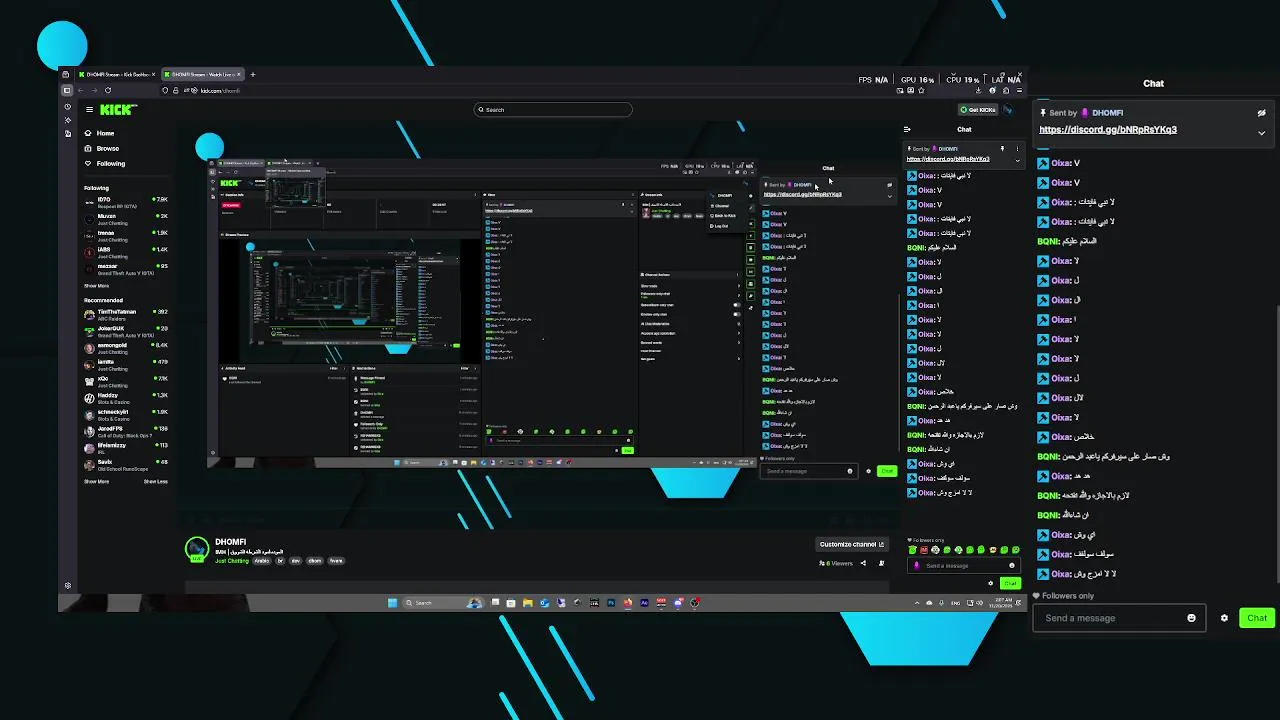Open iA88 channel in Following list
This screenshot has width=1280, height=720.
coord(125,252)
